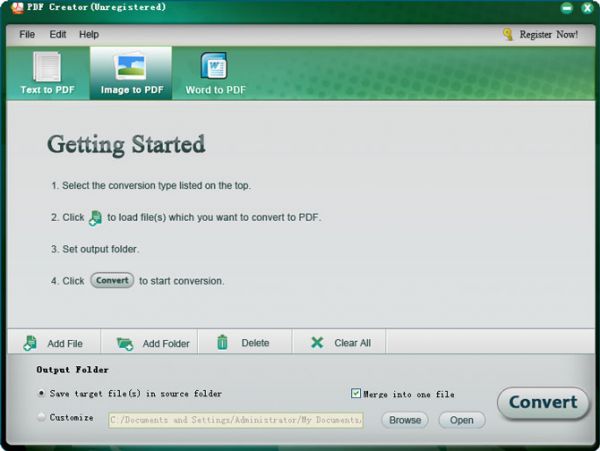
Task: Switch to the Word to PDF tab
Action: click(215, 73)
